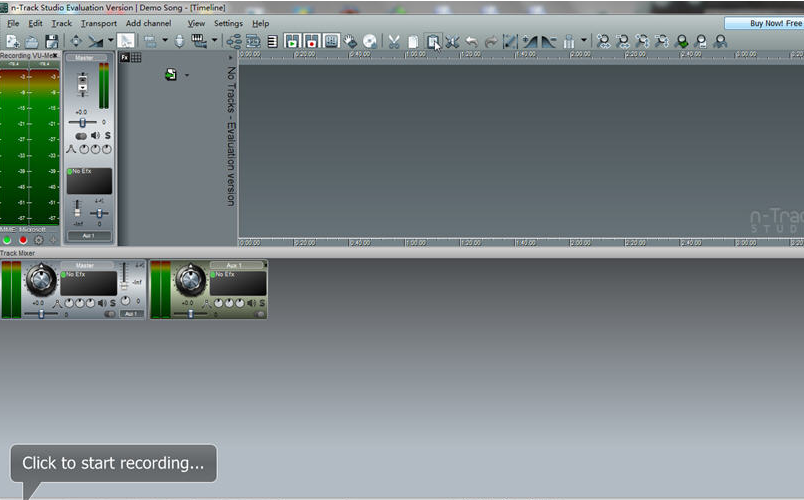Click the settings gear under recording VU meter
The width and height of the screenshot is (804, 500).
coord(39,240)
